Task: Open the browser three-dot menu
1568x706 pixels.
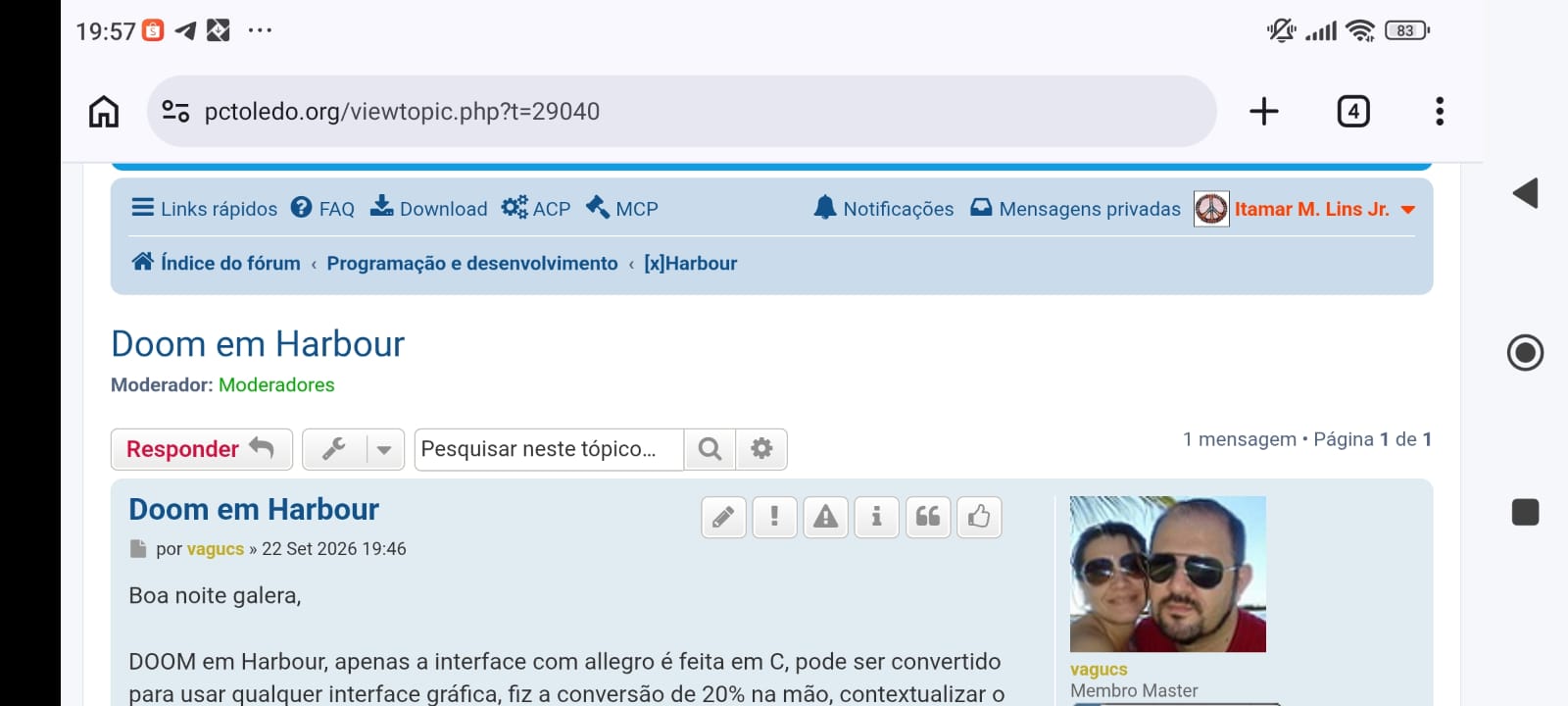Action: pyautogui.click(x=1440, y=111)
